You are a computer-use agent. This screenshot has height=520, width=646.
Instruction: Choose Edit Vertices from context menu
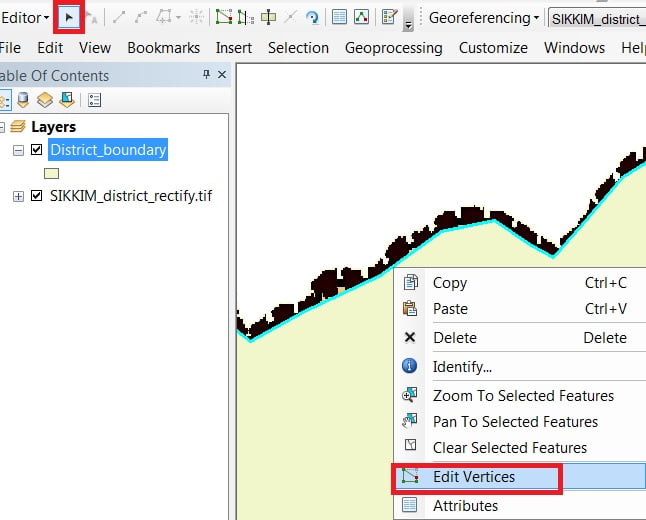pos(474,477)
